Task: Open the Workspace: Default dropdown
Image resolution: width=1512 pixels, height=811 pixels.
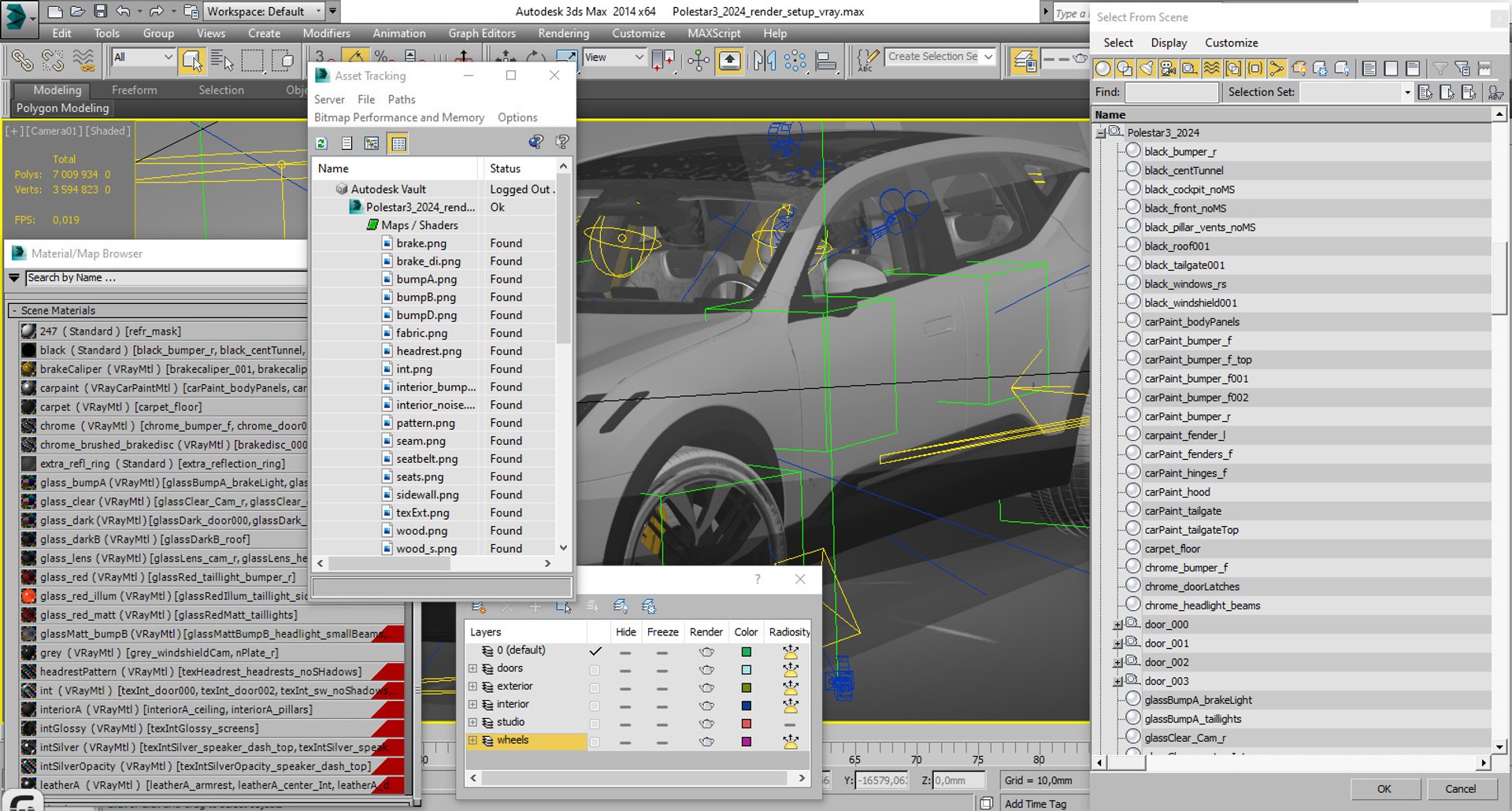Action: (x=264, y=11)
